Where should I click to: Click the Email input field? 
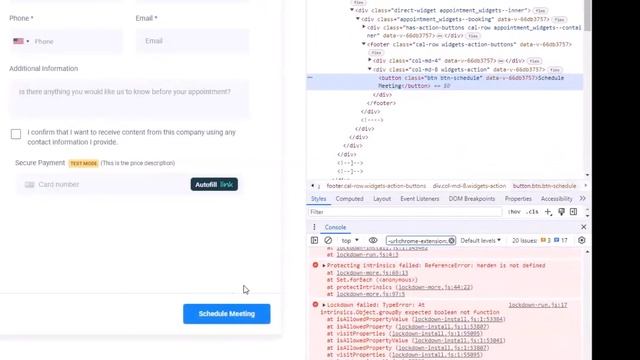pos(193,41)
